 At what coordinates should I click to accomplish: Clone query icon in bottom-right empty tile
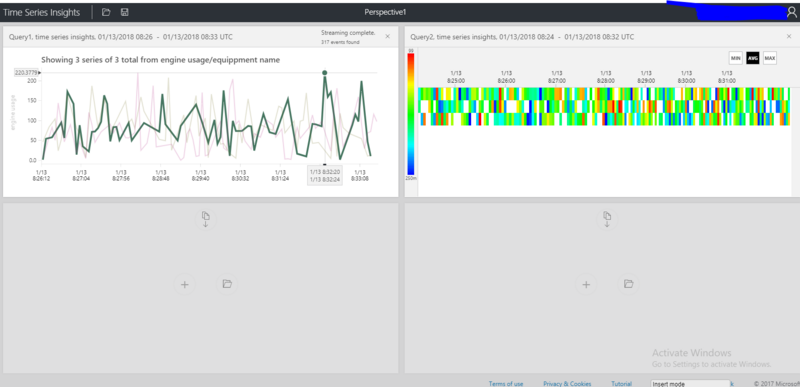coord(607,219)
